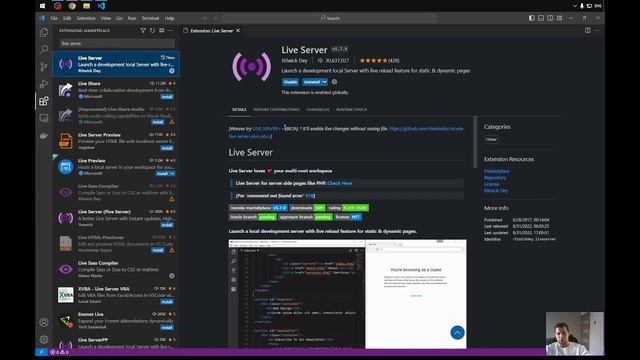
Task: Click the split editor icon
Action: click(x=587, y=30)
